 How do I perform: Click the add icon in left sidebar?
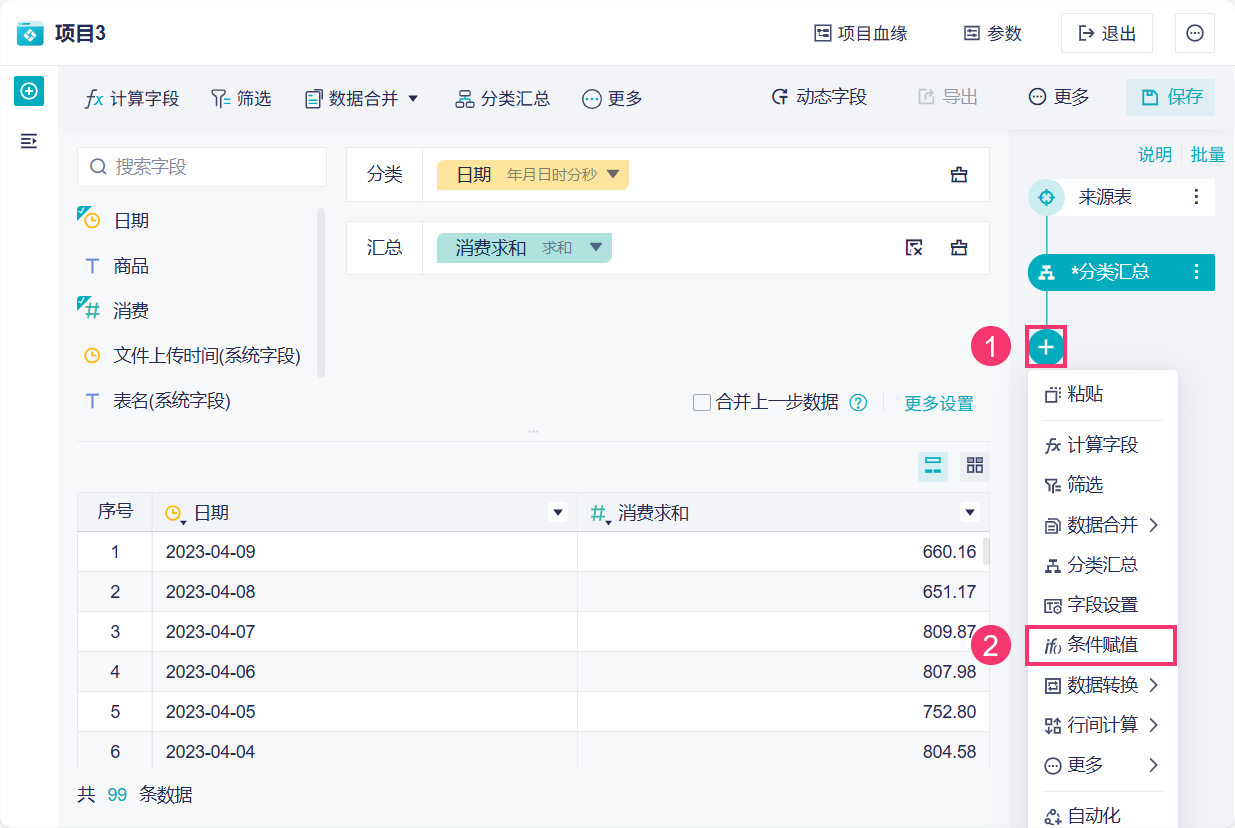(29, 91)
